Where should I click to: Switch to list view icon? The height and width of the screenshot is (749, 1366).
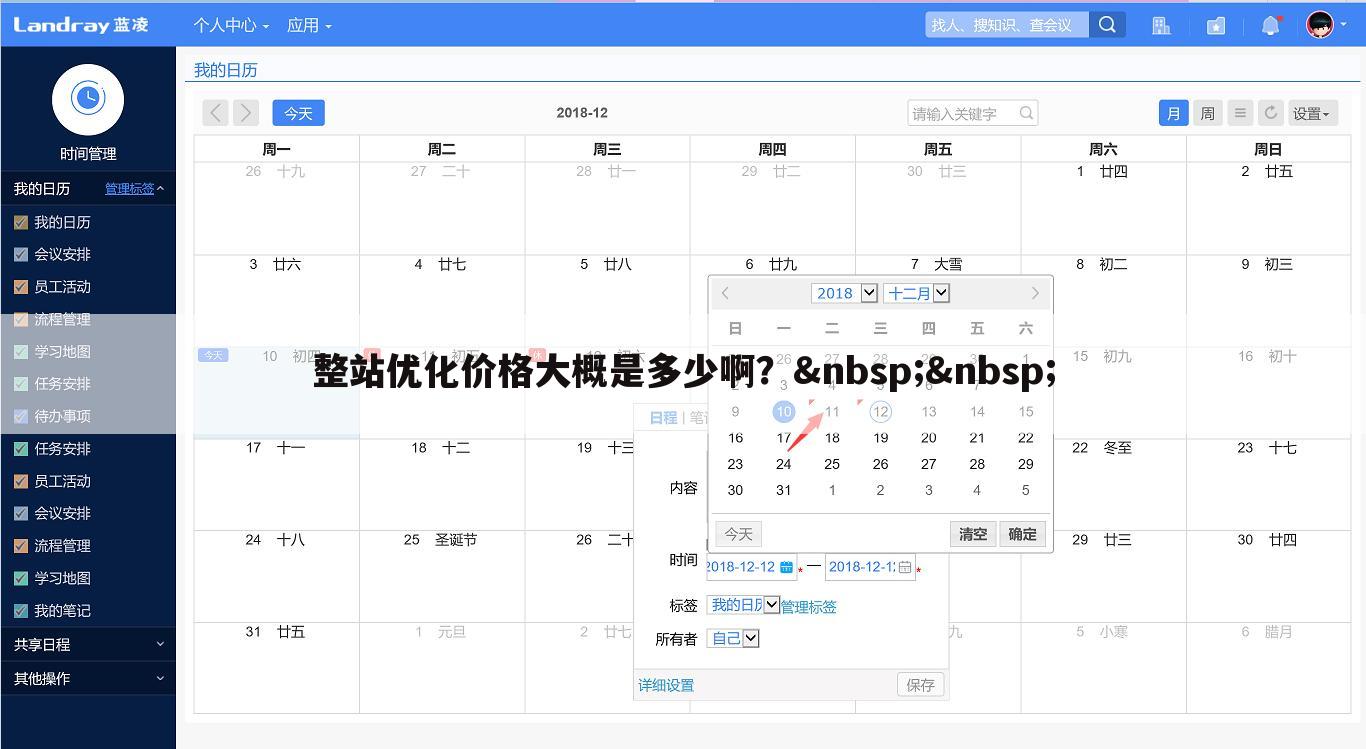click(x=1240, y=113)
